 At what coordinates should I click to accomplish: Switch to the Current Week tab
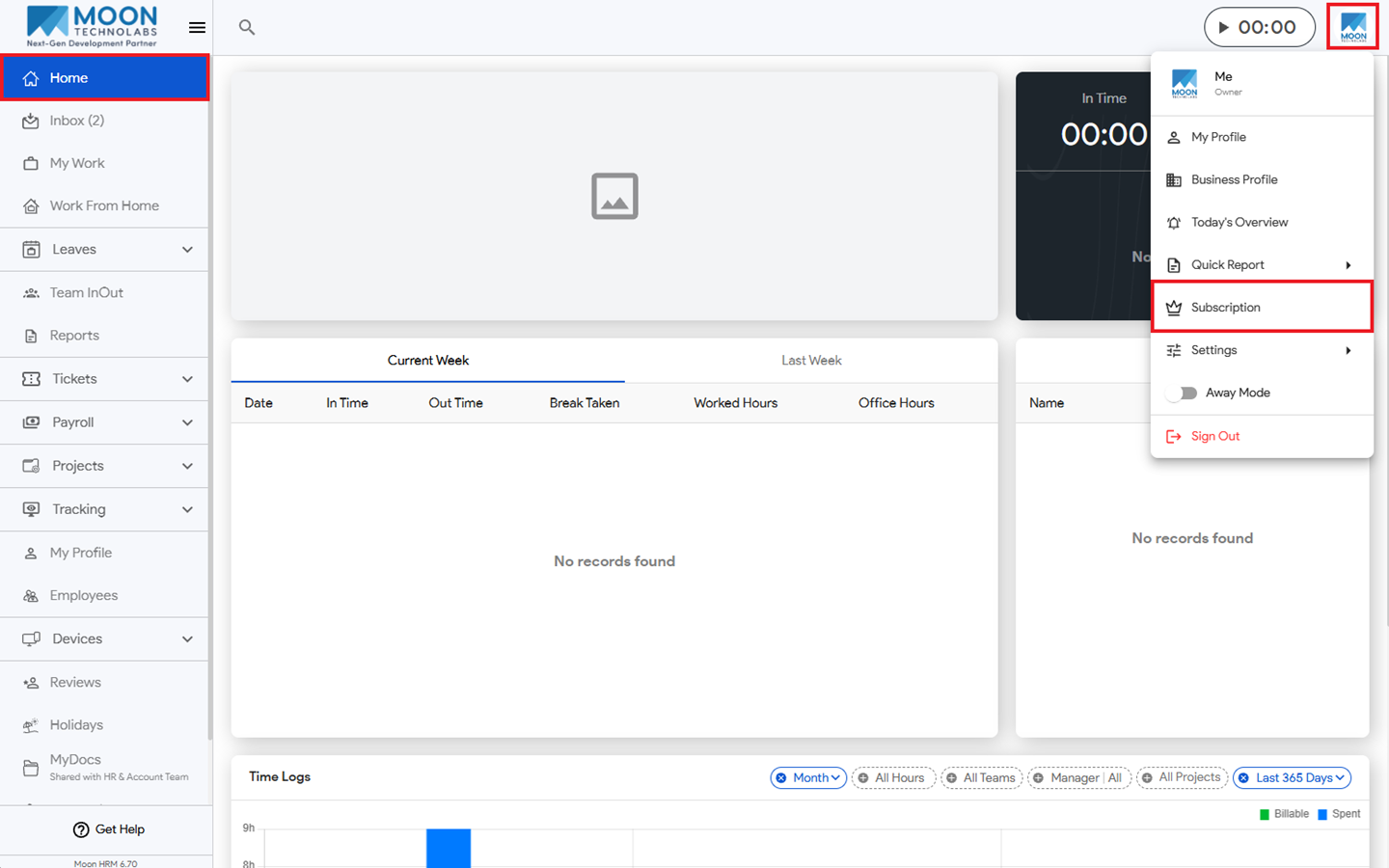click(428, 360)
